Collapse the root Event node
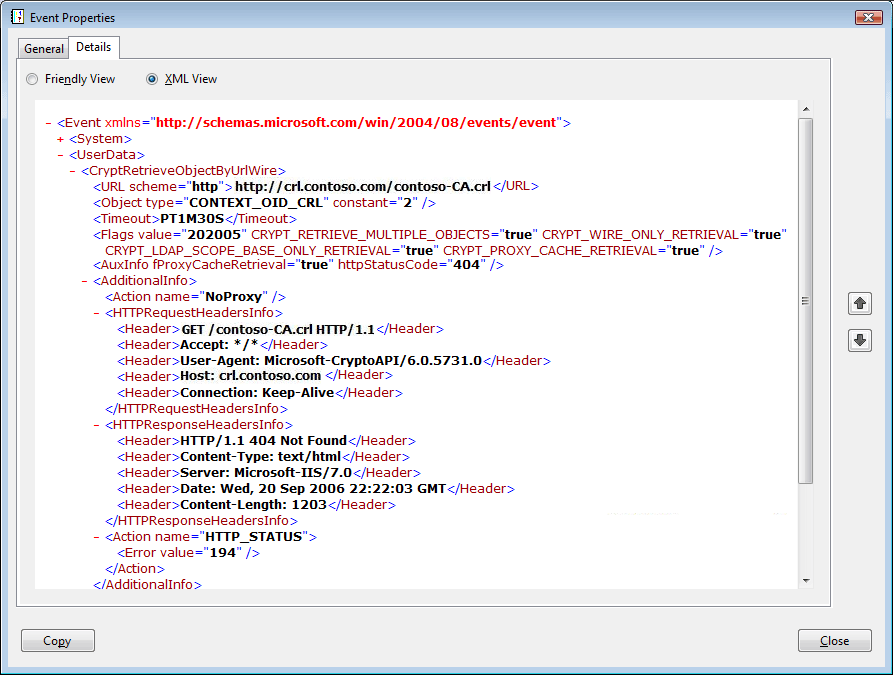The width and height of the screenshot is (894, 675). click(49, 123)
